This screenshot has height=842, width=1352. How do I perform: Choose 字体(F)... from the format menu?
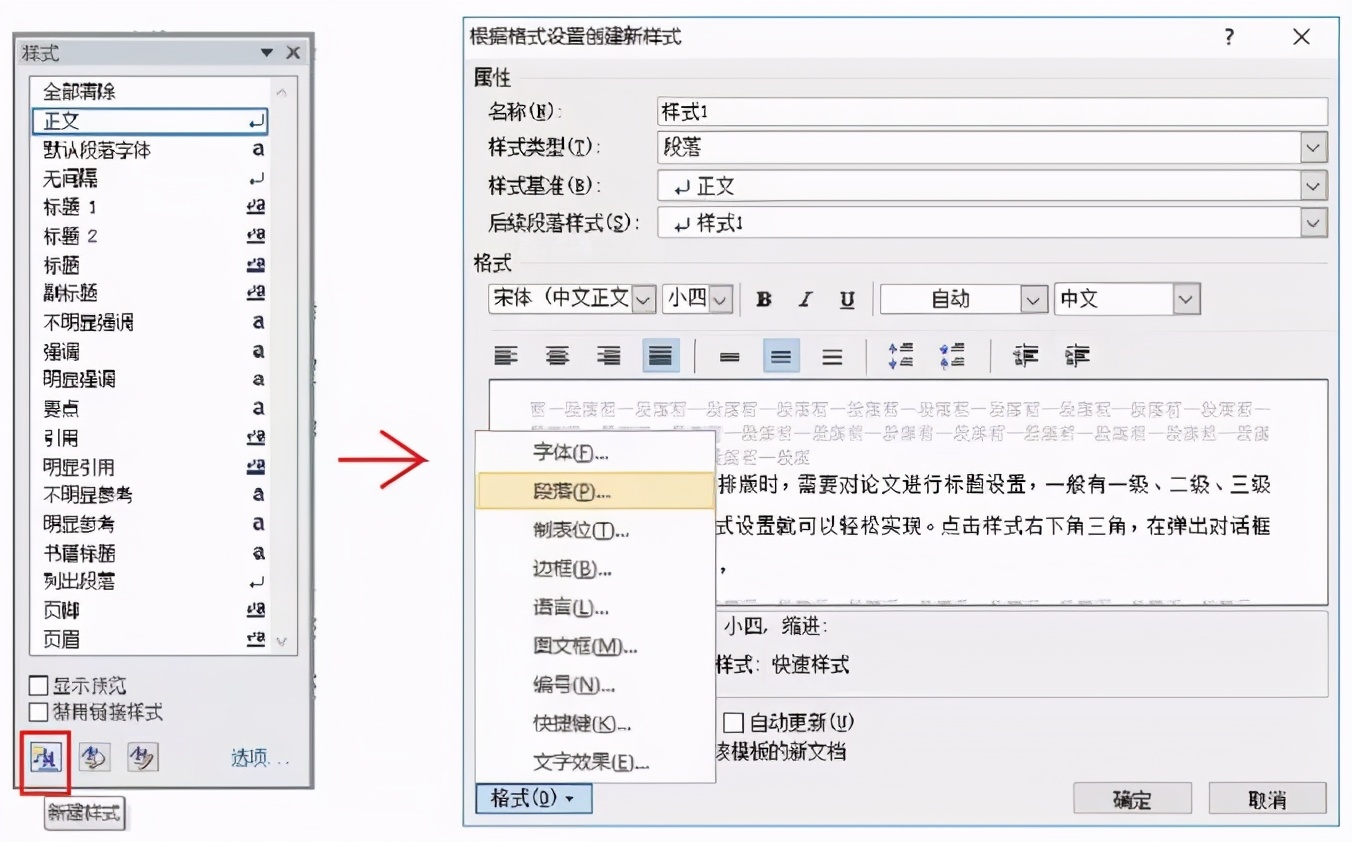(596, 453)
